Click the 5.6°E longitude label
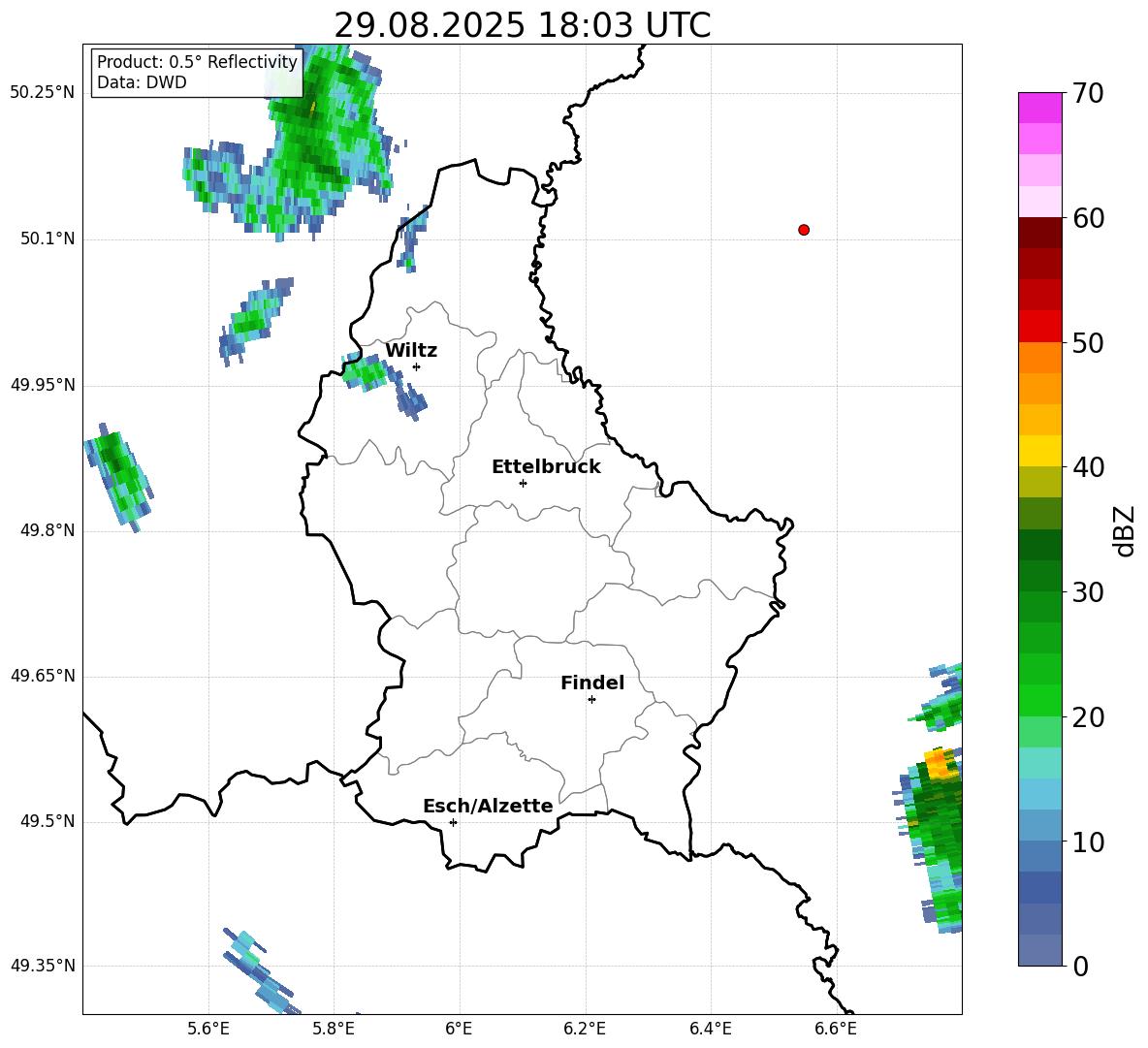The width and height of the screenshot is (1148, 1048). pyautogui.click(x=208, y=1029)
